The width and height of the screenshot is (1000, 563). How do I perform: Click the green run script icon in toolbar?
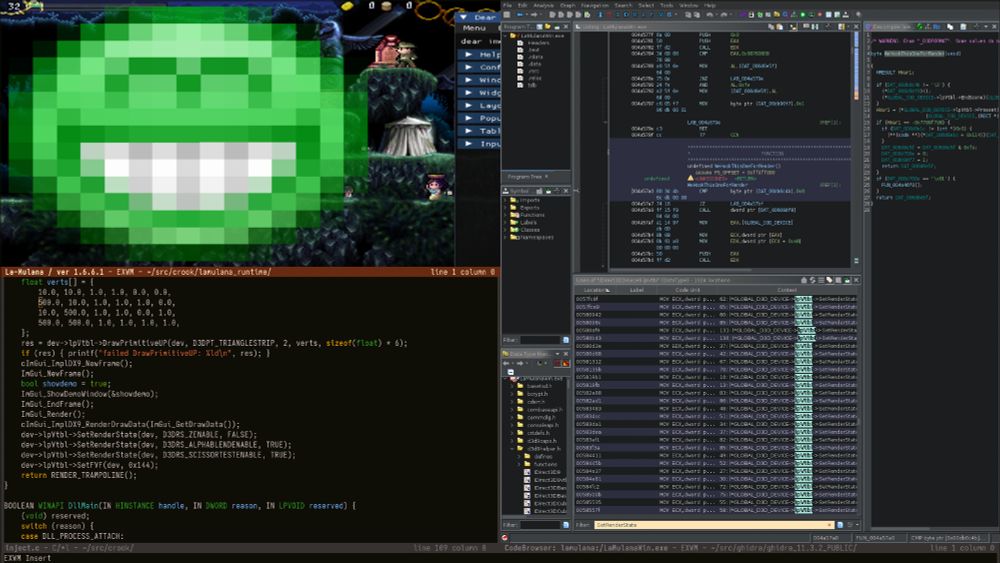point(802,15)
